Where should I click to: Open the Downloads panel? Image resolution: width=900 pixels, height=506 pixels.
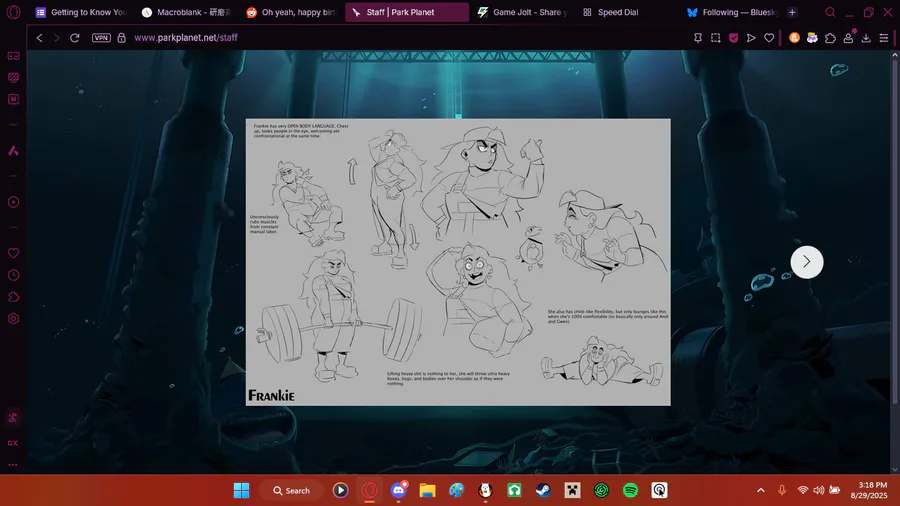click(x=866, y=38)
